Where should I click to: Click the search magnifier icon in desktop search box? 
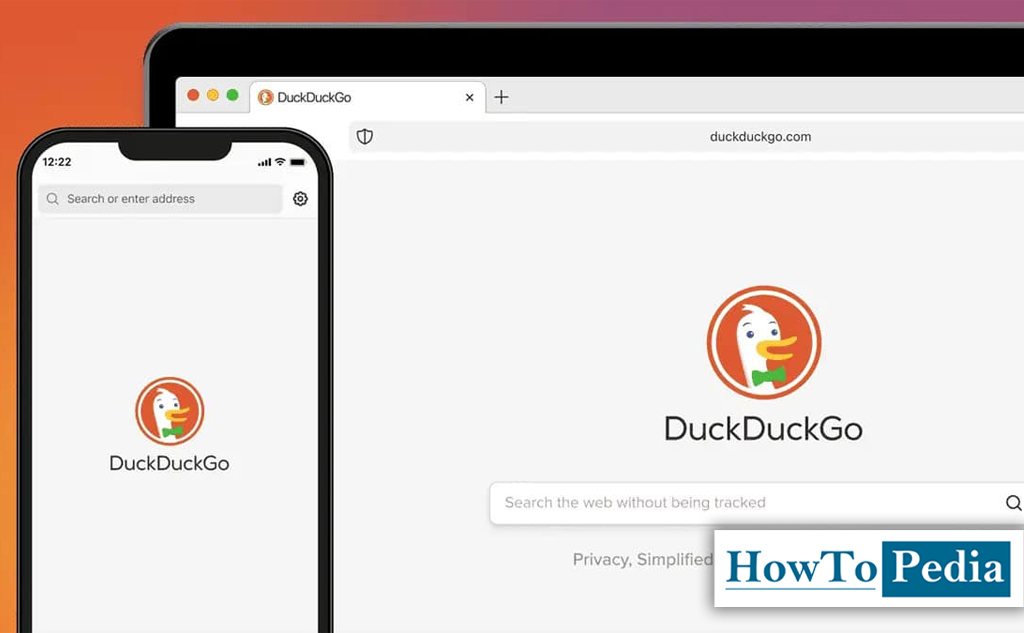coord(1013,502)
